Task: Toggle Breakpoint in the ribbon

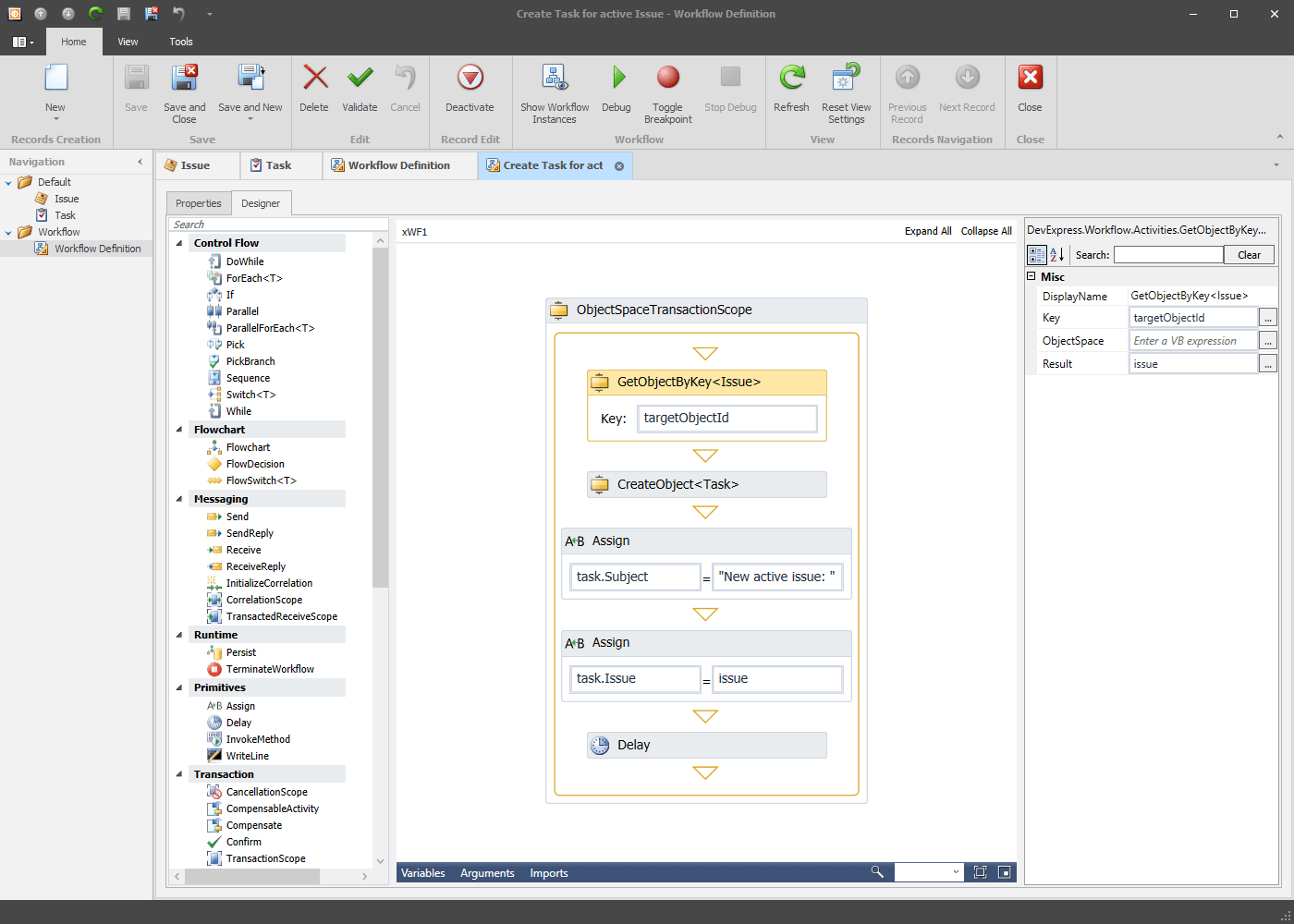Action: click(667, 79)
